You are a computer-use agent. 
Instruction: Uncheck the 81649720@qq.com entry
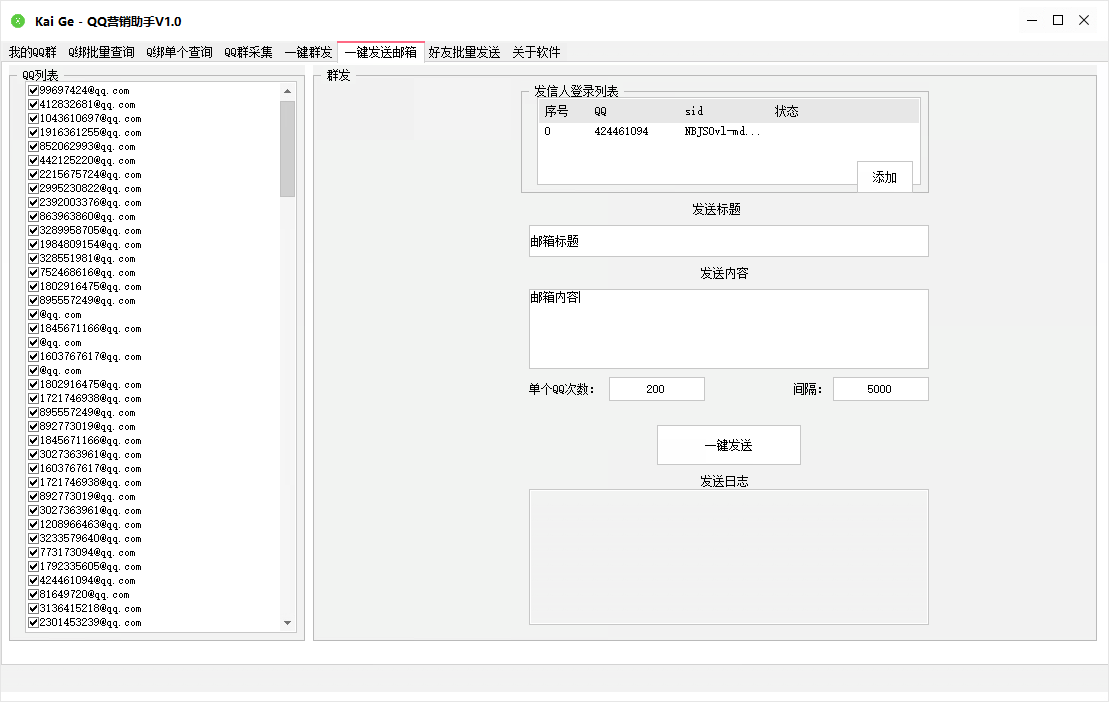(x=34, y=595)
